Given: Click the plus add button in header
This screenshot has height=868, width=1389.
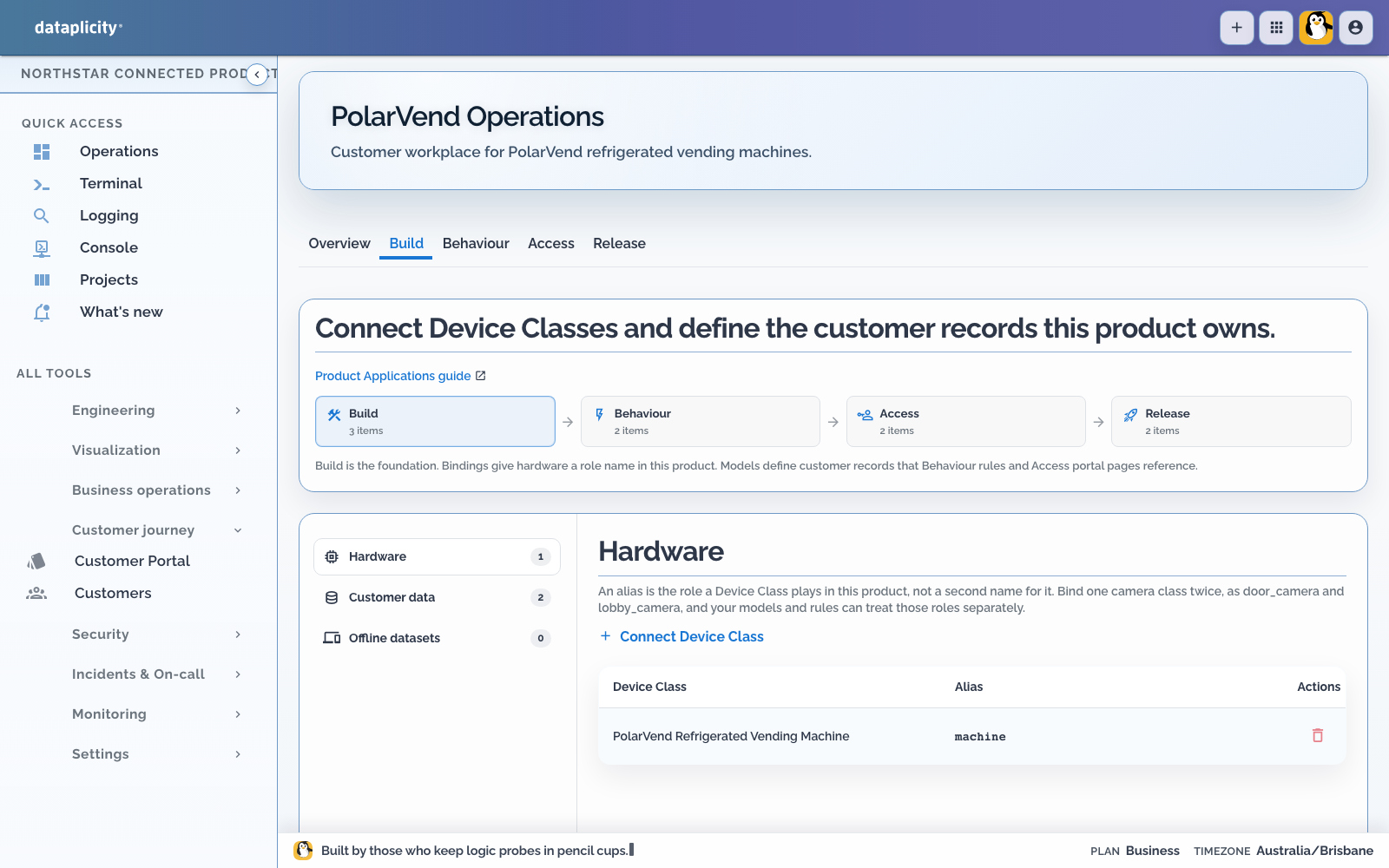Looking at the screenshot, I should (1236, 28).
